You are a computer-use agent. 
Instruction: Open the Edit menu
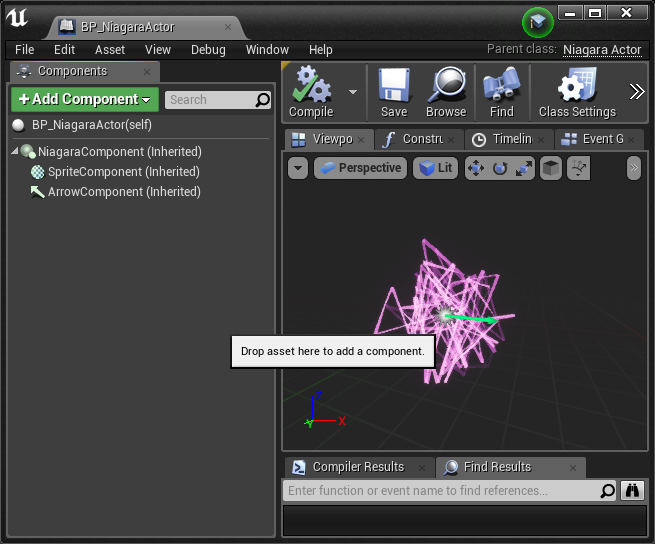pyautogui.click(x=64, y=50)
